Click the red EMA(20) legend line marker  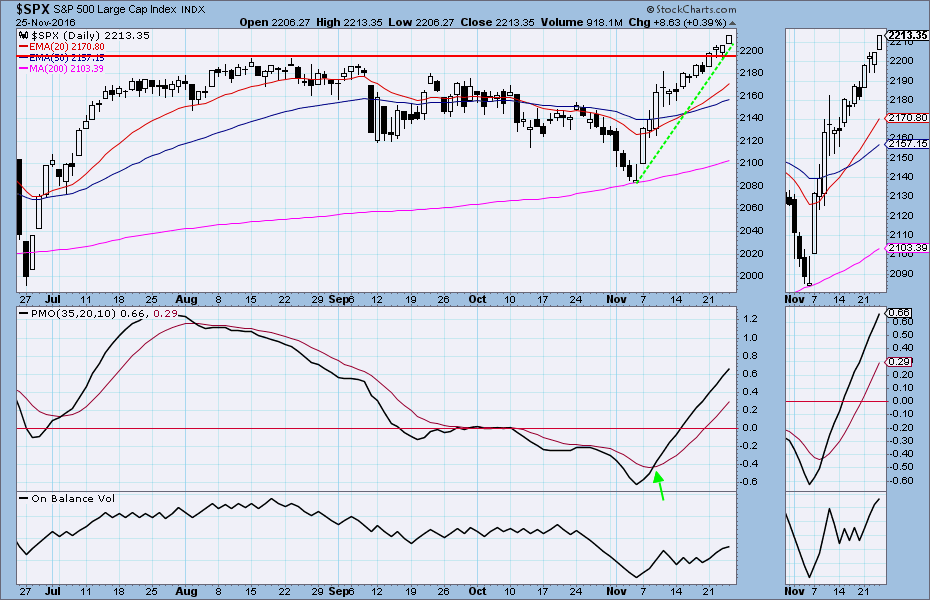coord(25,46)
